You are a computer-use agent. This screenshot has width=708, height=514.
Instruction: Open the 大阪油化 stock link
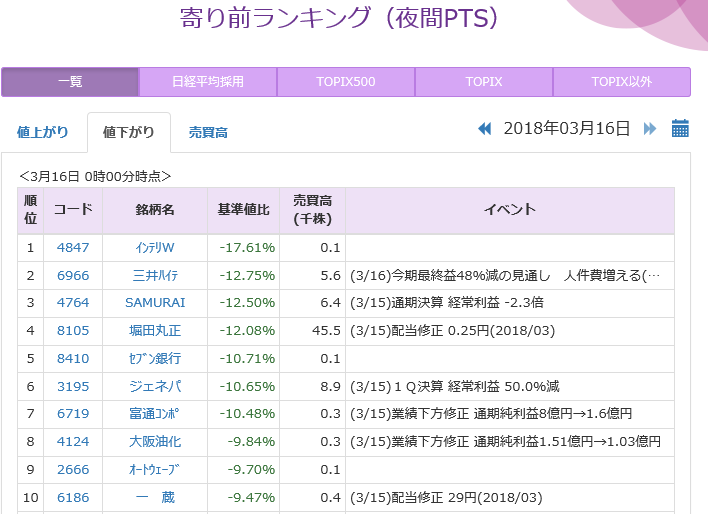point(155,442)
